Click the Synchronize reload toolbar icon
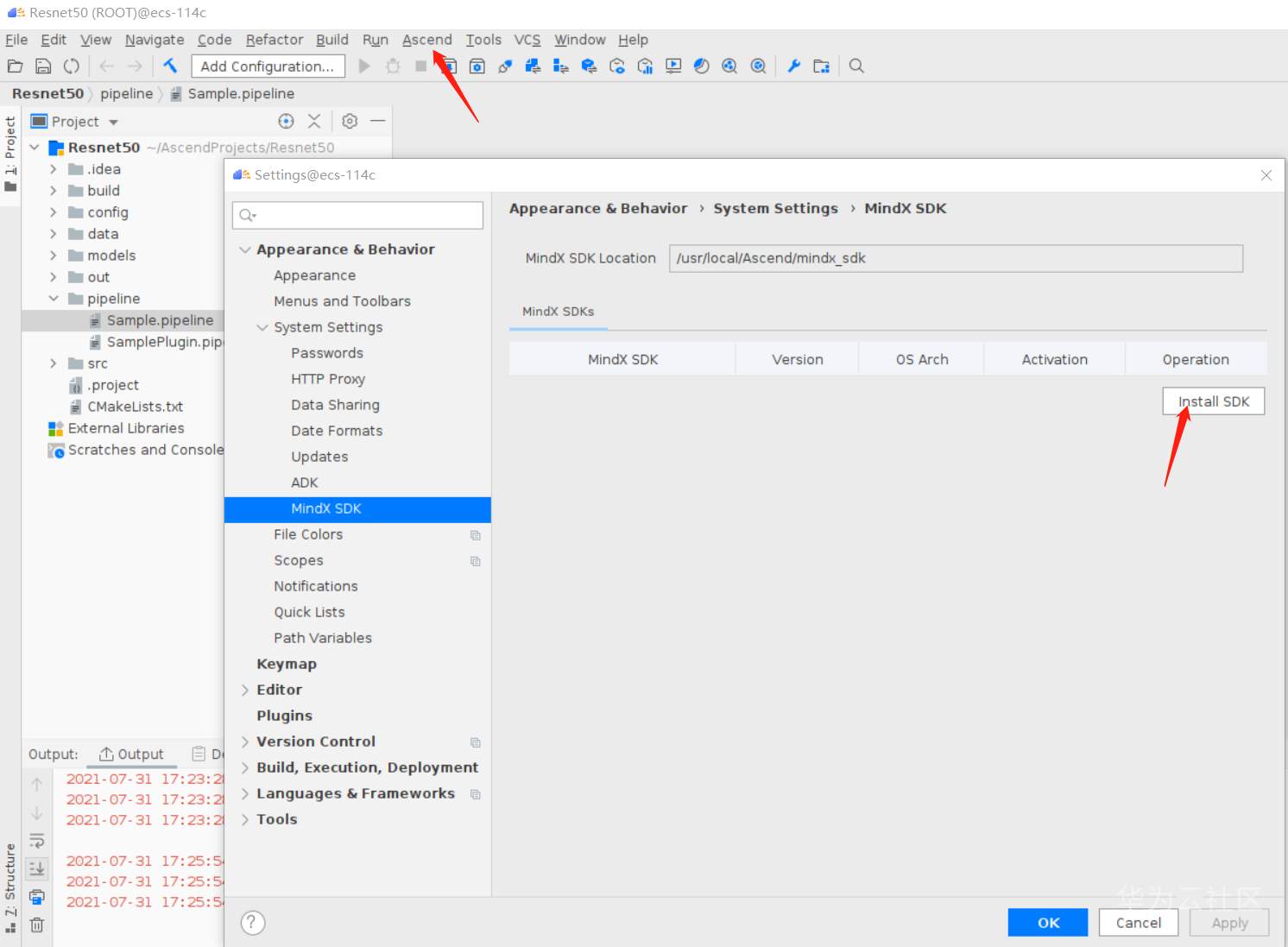 (72, 66)
